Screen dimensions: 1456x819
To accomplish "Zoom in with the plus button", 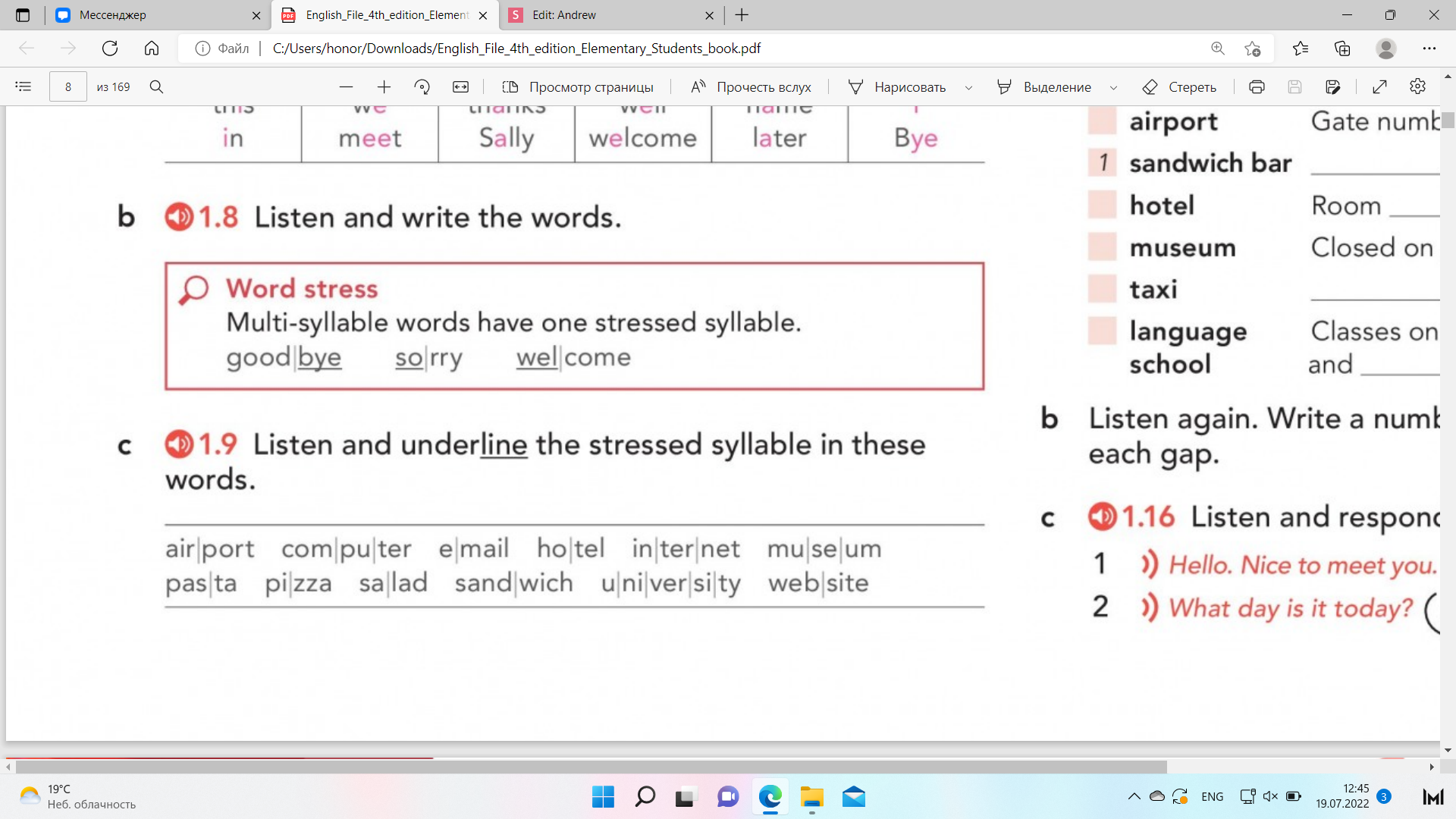I will (x=384, y=86).
